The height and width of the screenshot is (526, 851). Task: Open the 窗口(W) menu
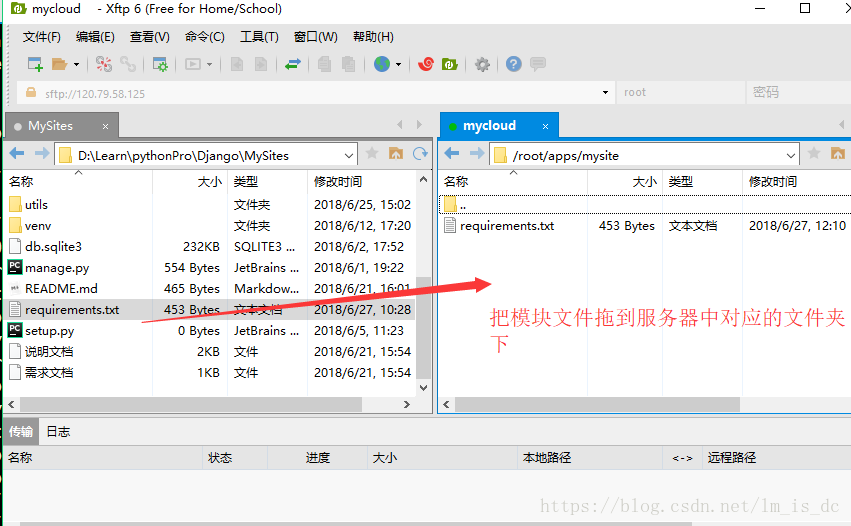coord(315,37)
